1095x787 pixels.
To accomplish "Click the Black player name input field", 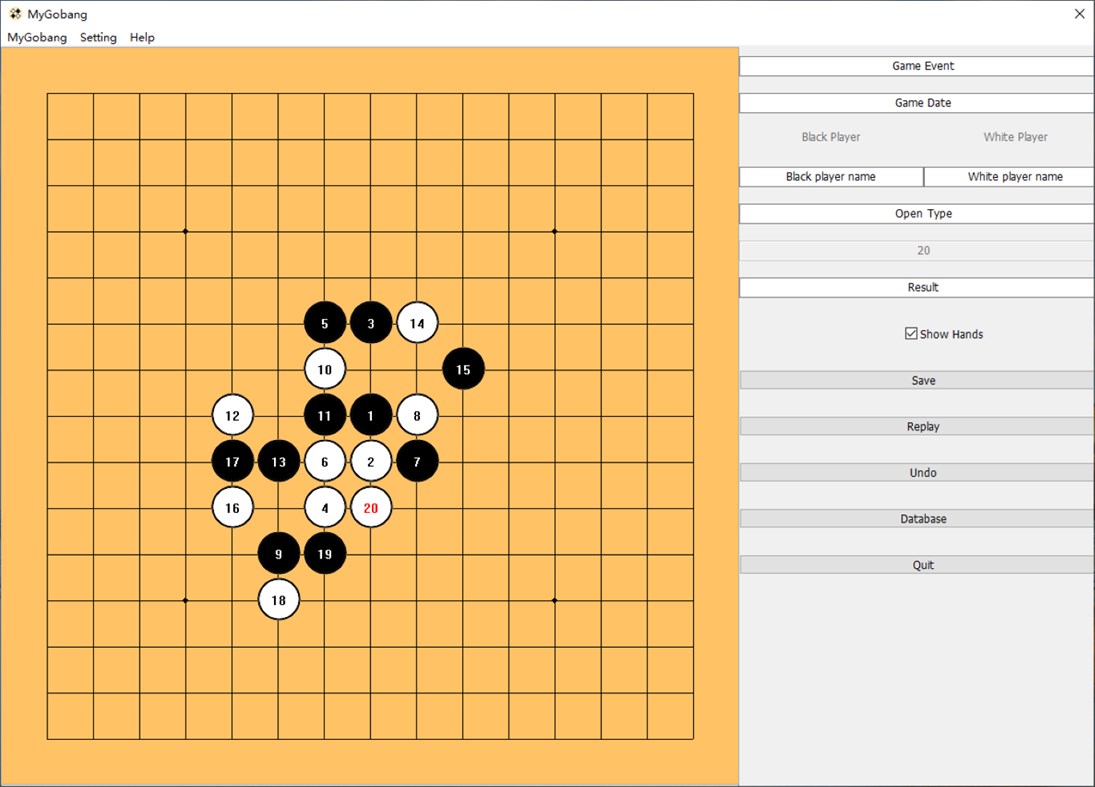I will click(830, 176).
